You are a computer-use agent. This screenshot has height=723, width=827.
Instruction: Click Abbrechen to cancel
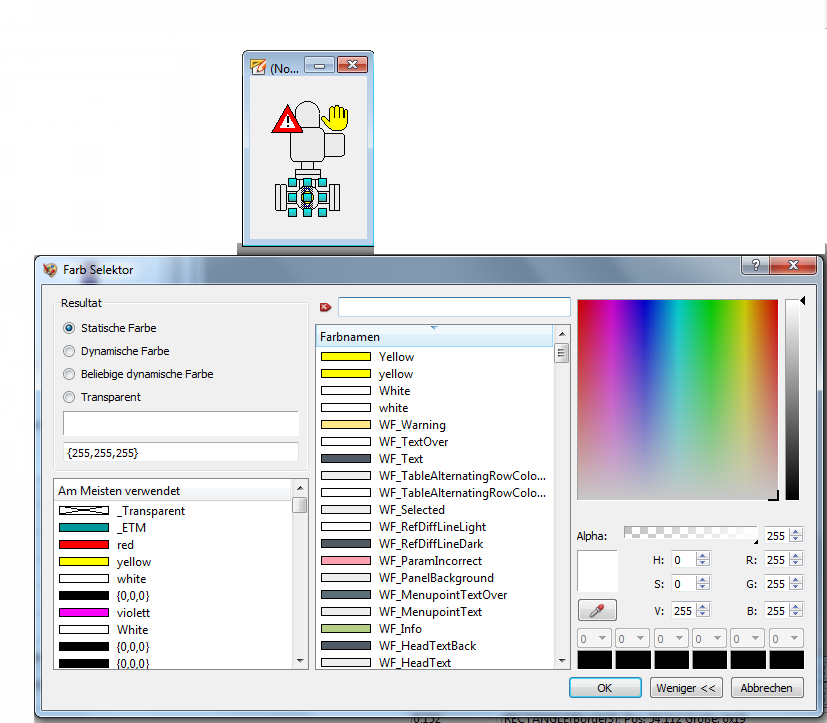click(x=767, y=688)
